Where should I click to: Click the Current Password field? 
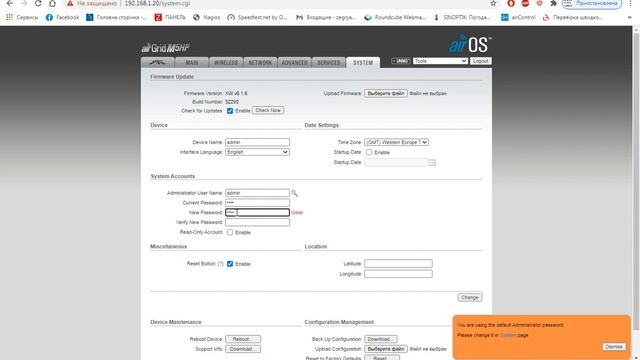pos(257,202)
